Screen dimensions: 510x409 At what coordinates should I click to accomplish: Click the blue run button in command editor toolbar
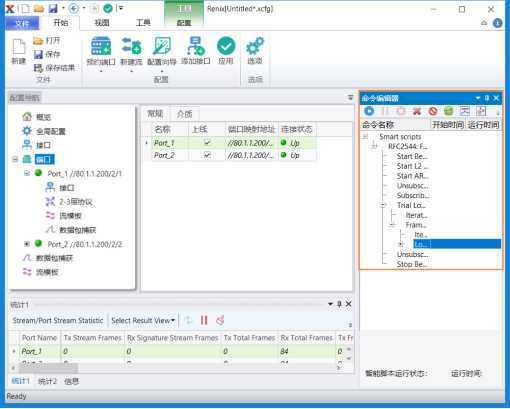tap(369, 111)
